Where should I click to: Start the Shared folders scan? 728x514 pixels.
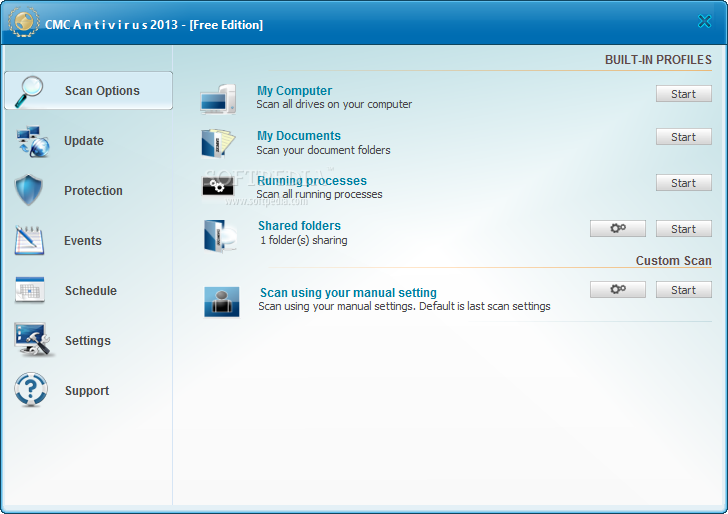coord(683,228)
